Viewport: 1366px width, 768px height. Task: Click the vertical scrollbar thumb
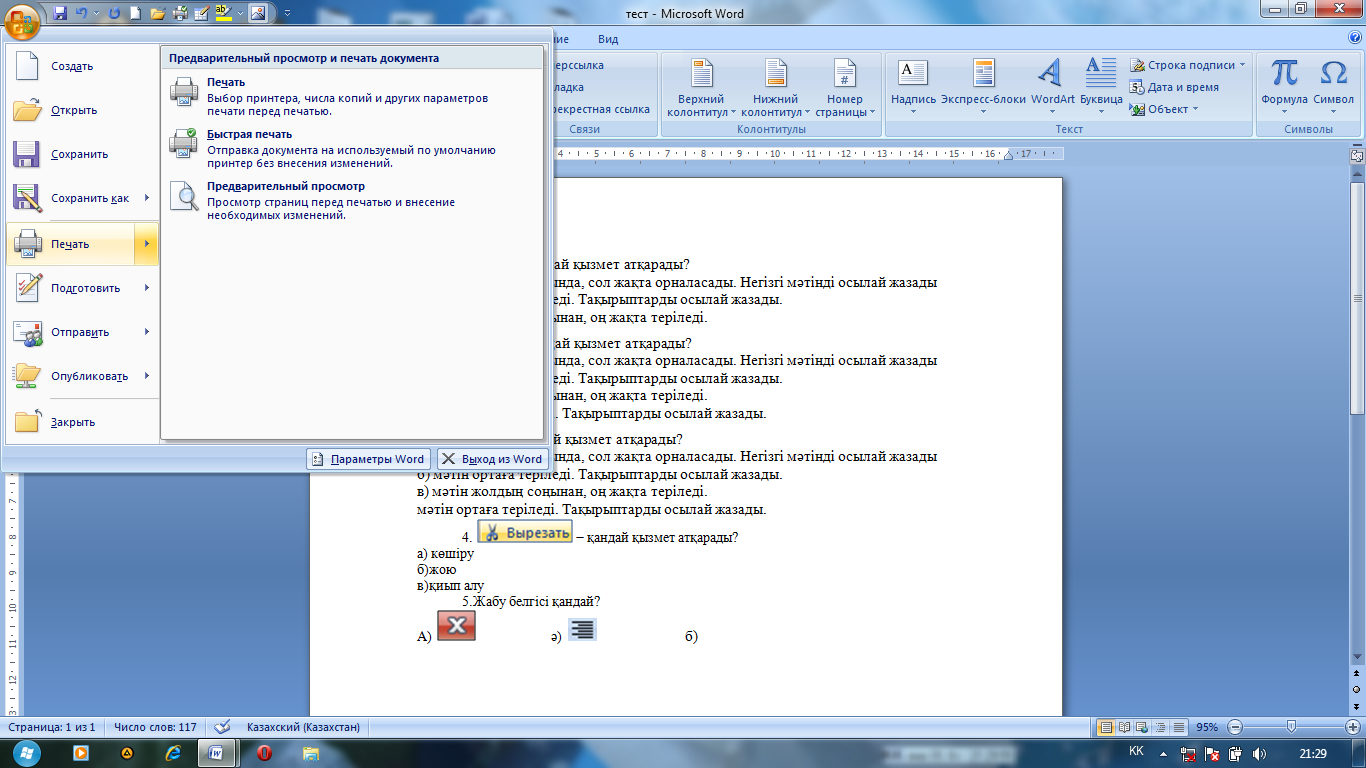(1357, 298)
